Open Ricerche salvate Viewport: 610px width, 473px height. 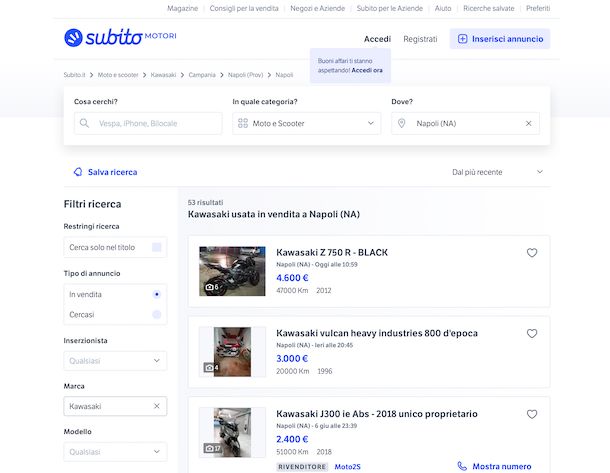click(489, 8)
